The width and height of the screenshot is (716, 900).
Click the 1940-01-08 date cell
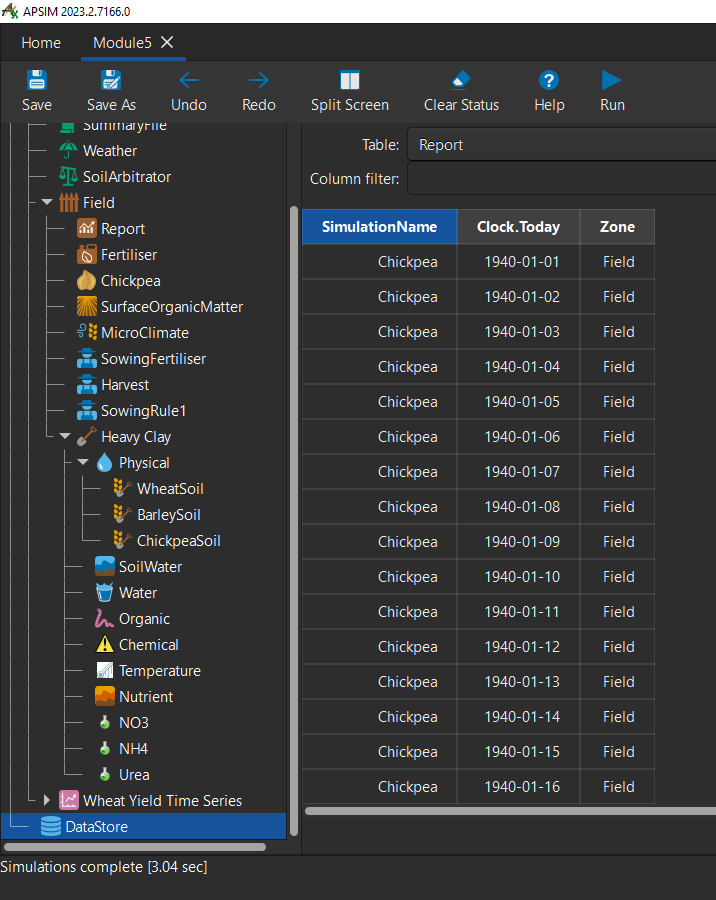(x=518, y=507)
